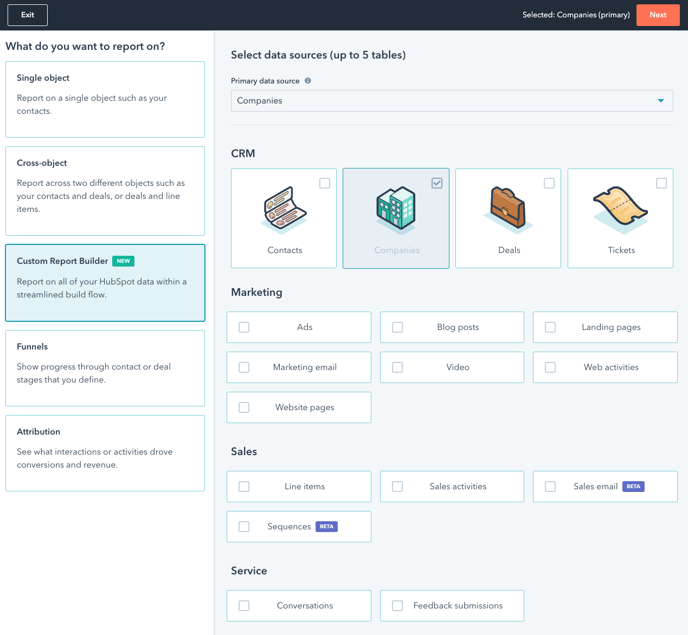The image size is (688, 635).
Task: Click the Companies building icon
Action: click(396, 209)
